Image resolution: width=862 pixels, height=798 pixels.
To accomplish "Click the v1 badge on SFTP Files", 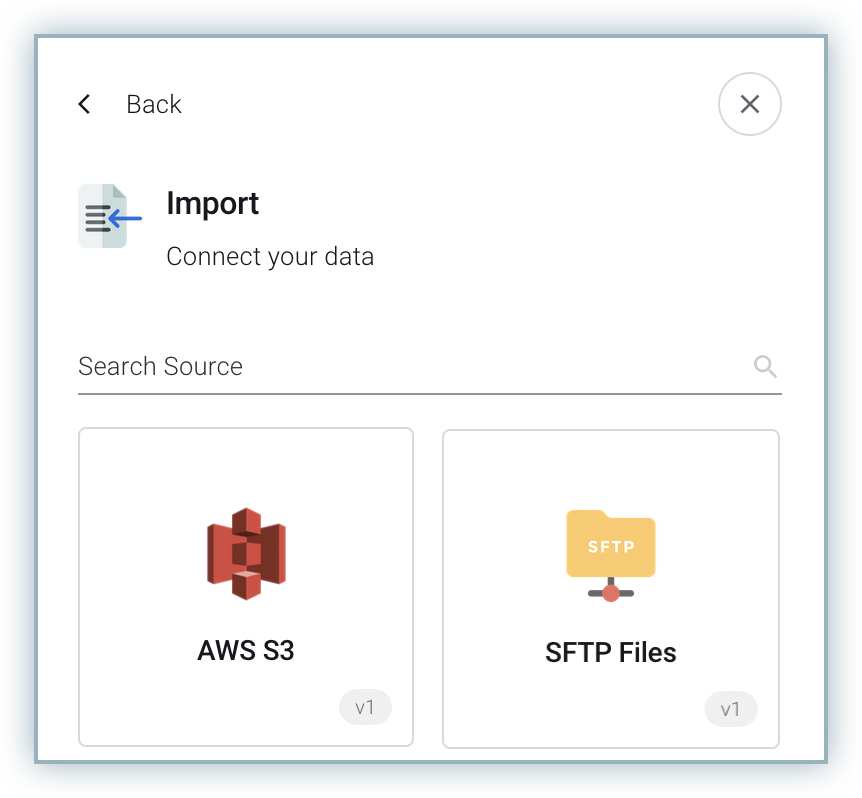I will [x=731, y=709].
